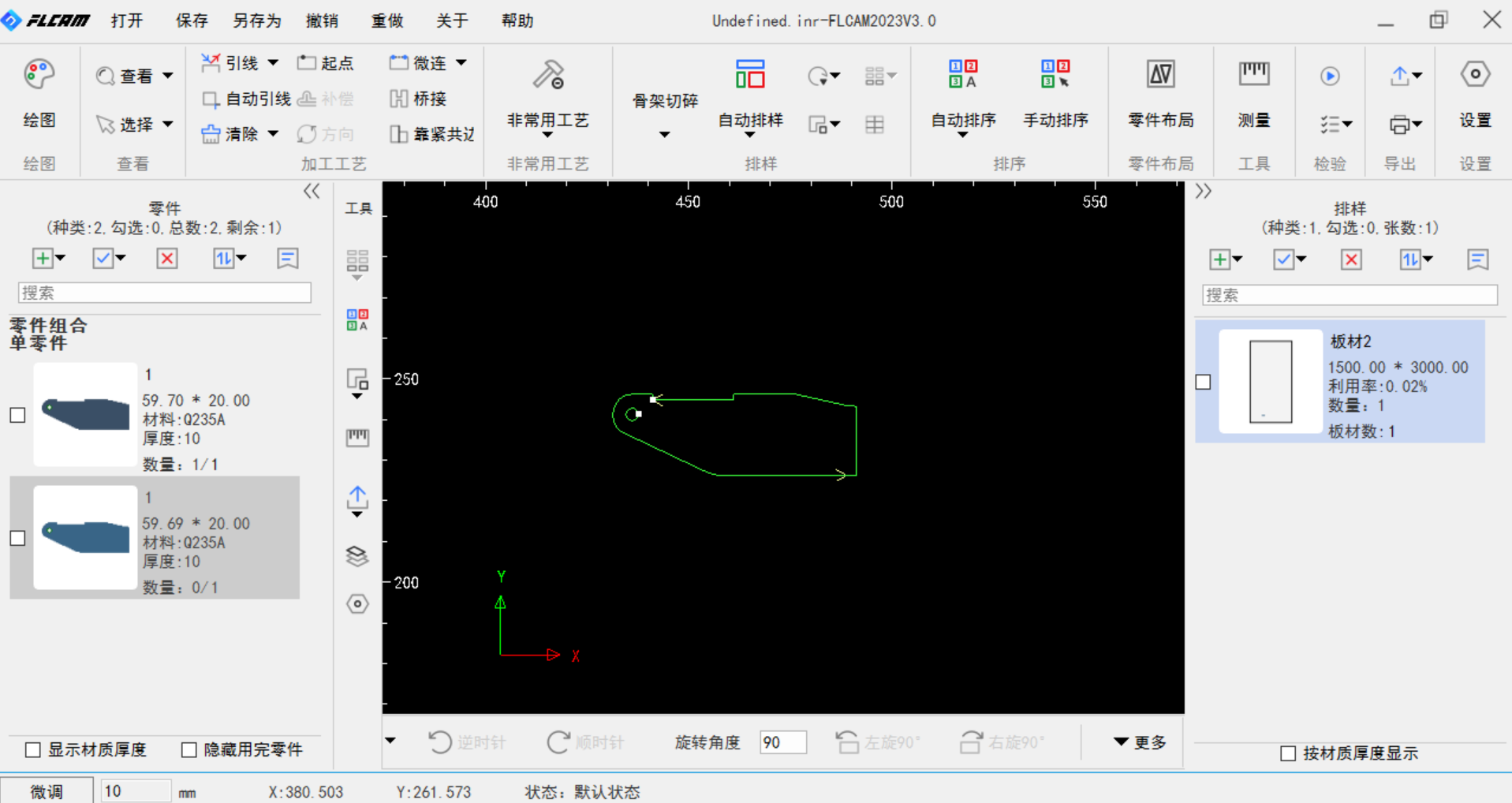
Task: Click 顺时针 clockwise rotate button
Action: click(x=585, y=742)
